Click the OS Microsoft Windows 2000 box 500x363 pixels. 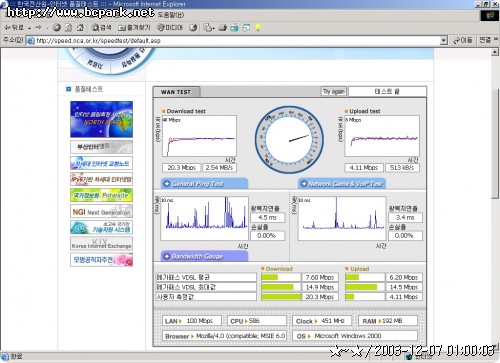tap(355, 336)
